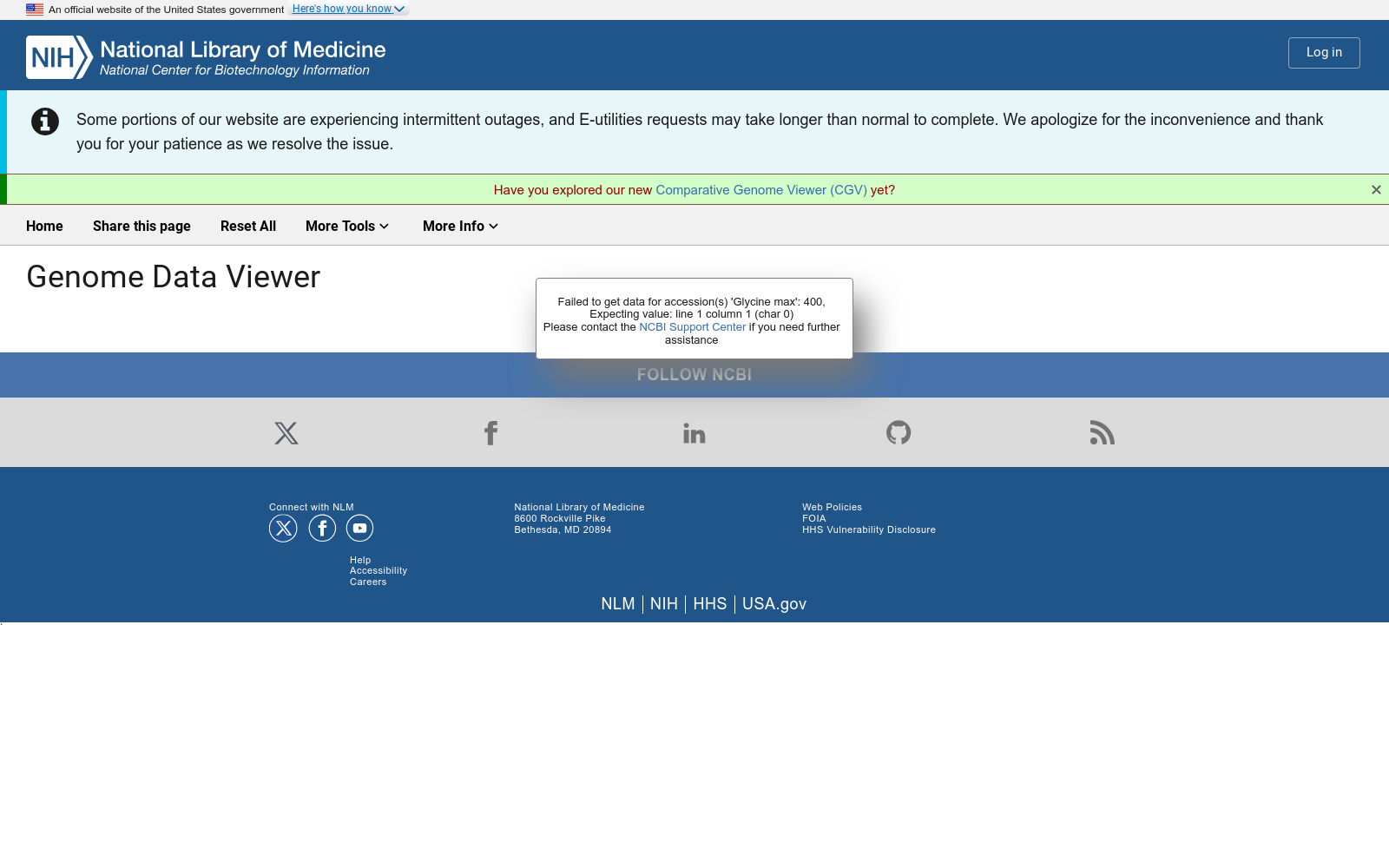The width and height of the screenshot is (1389, 868).
Task: Open the More Info dropdown
Action: point(460,226)
